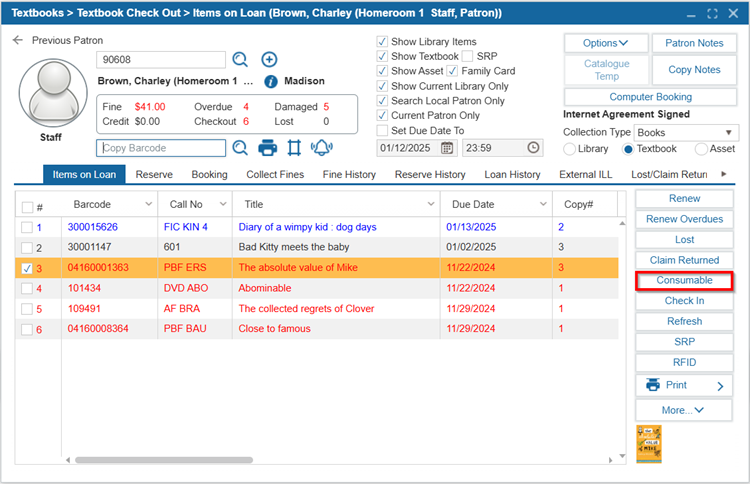Search patron using magnifier beside 90608
Image resolution: width=750 pixels, height=484 pixels.
click(x=240, y=60)
